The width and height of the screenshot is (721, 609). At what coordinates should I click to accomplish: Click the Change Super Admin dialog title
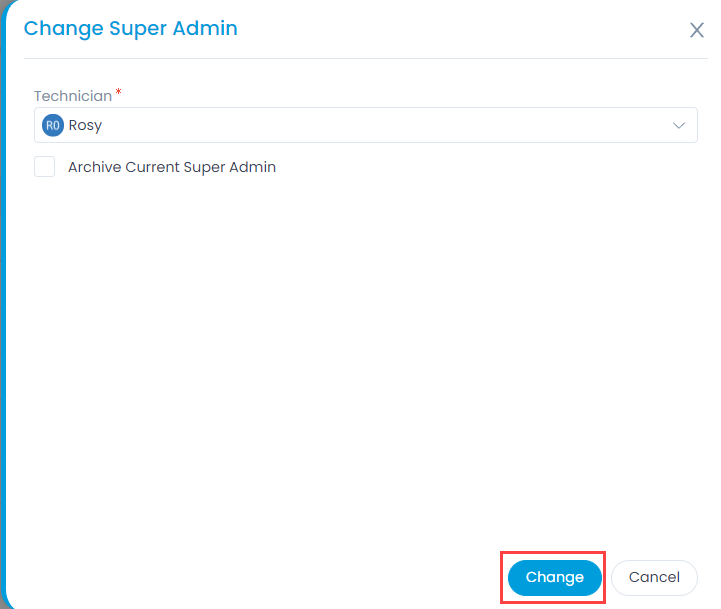click(x=131, y=29)
